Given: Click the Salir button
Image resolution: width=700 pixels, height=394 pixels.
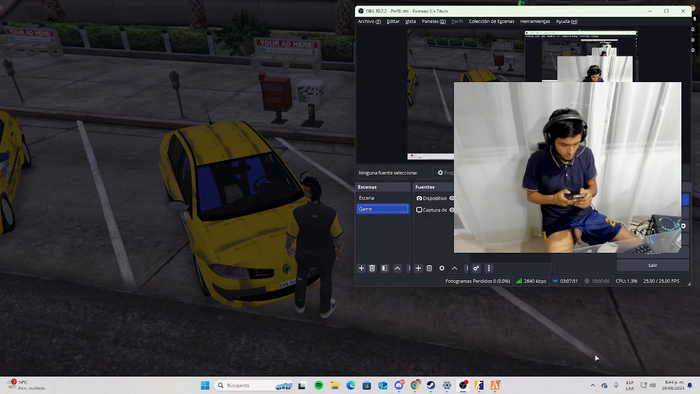Looking at the screenshot, I should coord(652,265).
